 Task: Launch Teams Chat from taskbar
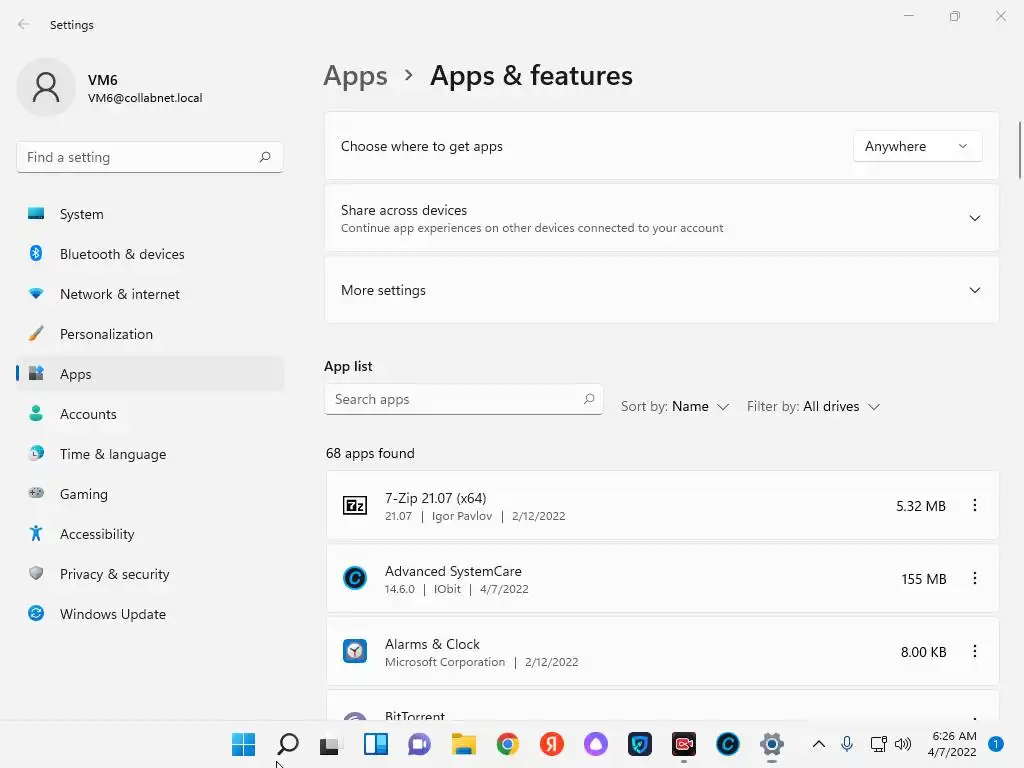pyautogui.click(x=419, y=744)
